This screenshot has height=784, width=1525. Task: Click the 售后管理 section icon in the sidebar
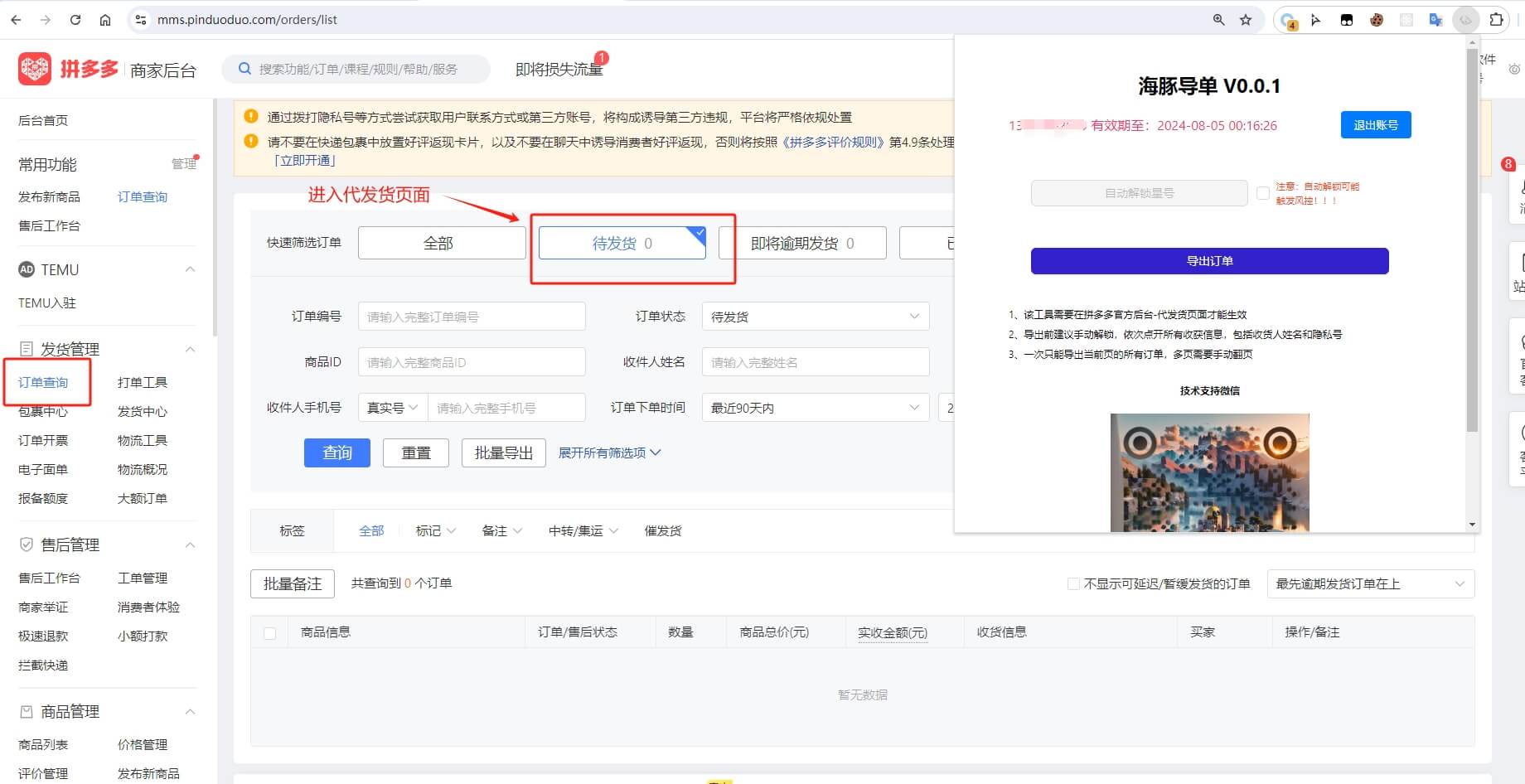click(26, 544)
